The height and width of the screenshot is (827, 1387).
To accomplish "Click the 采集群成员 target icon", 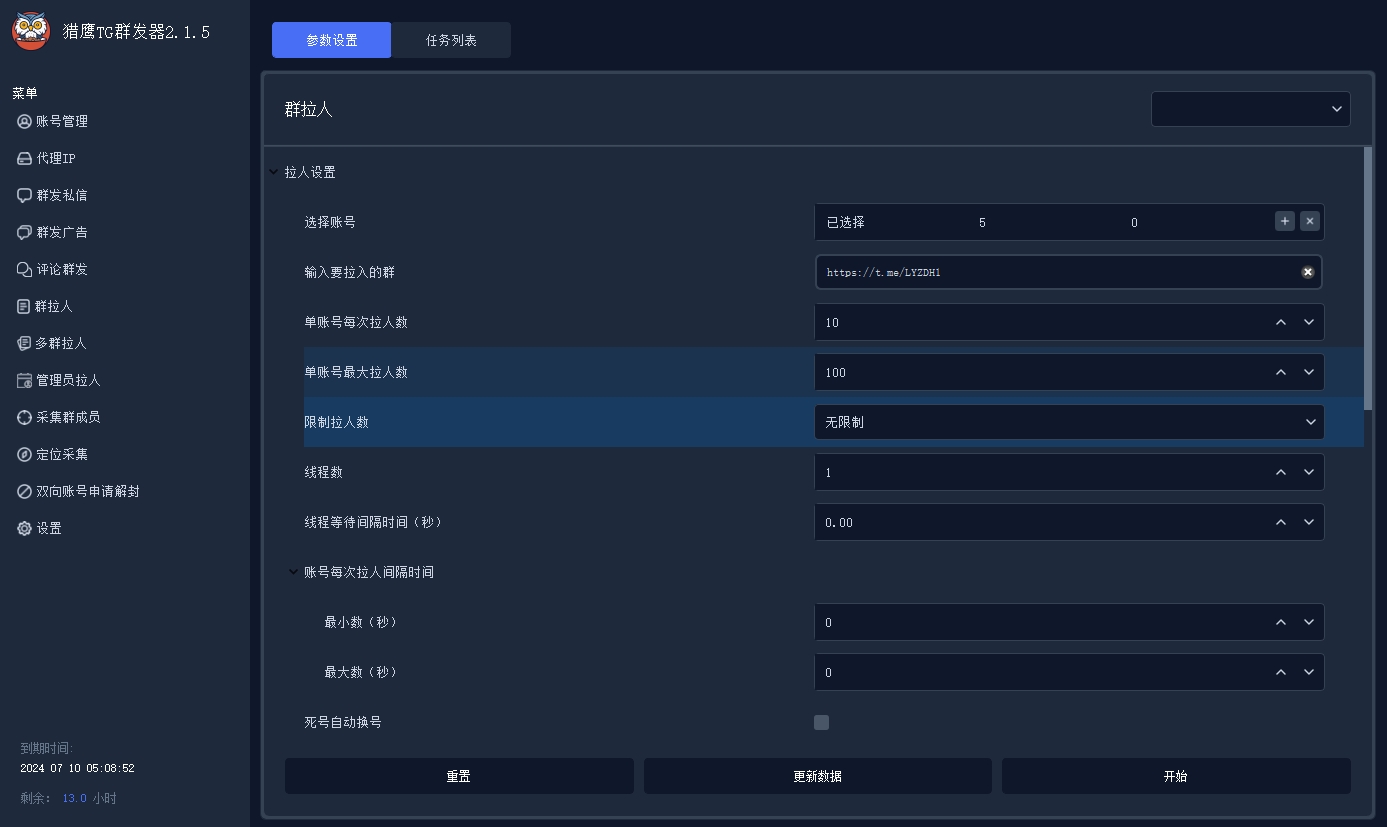I will point(25,417).
